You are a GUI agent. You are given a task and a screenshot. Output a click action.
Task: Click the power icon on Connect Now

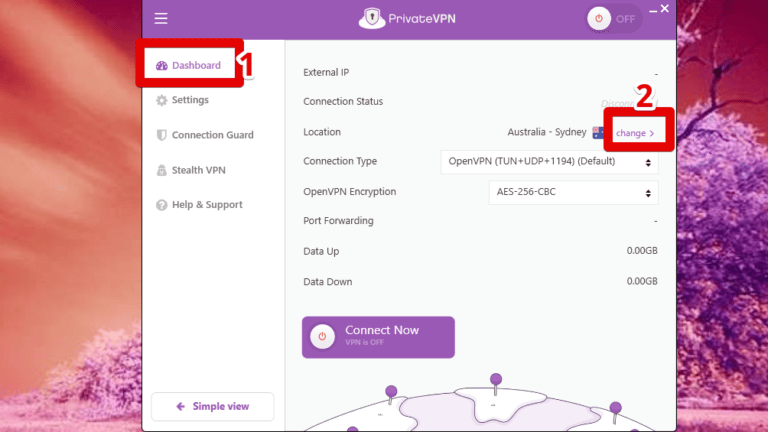[322, 336]
